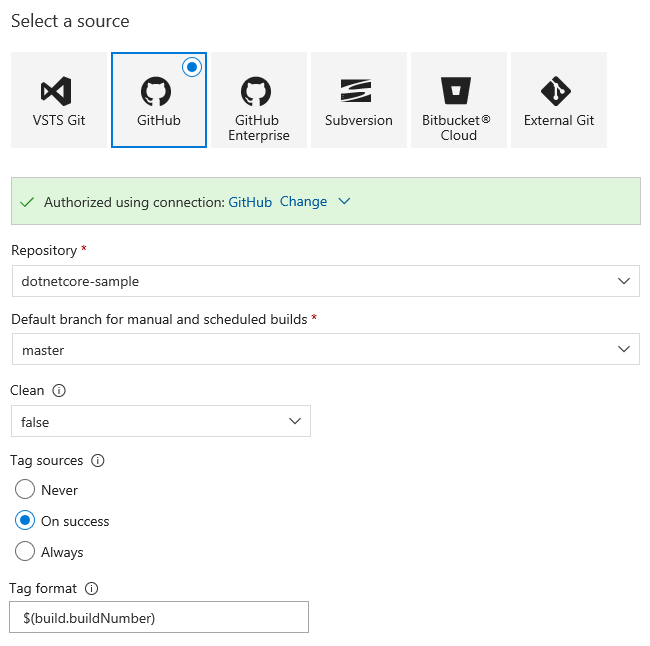Click the Change connection link
Image resolution: width=650 pixels, height=646 pixels.
coord(303,201)
